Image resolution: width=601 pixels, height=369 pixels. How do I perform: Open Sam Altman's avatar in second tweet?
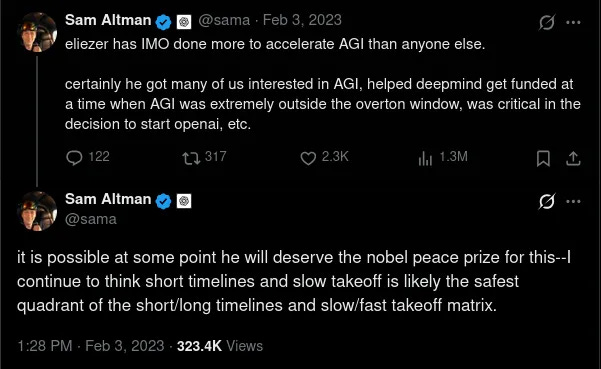click(x=37, y=211)
